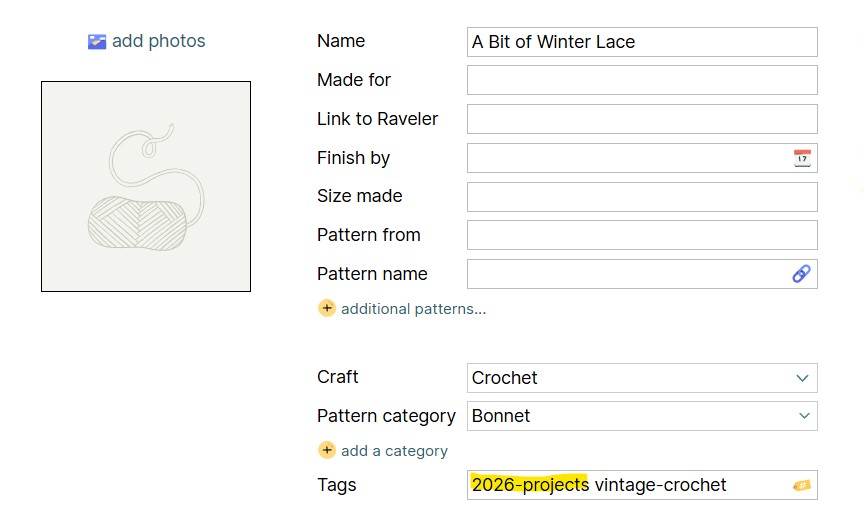Screen dimensions: 863x527
Task: Click the yarn ball placeholder photo
Action: (x=146, y=187)
